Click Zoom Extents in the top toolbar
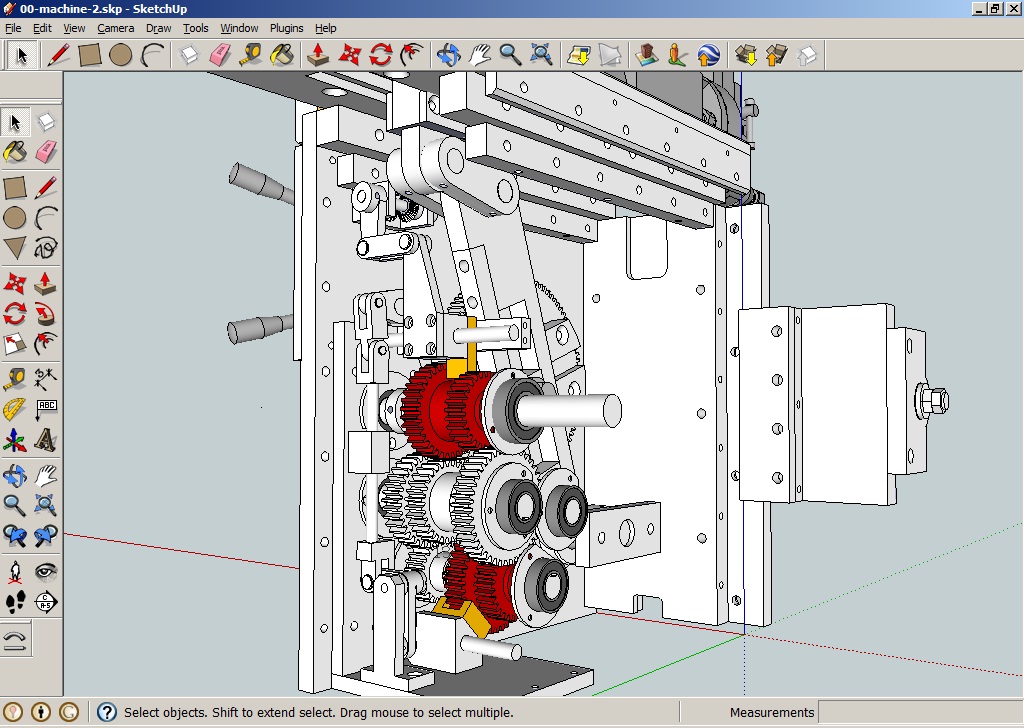Image resolution: width=1024 pixels, height=728 pixels. click(541, 55)
